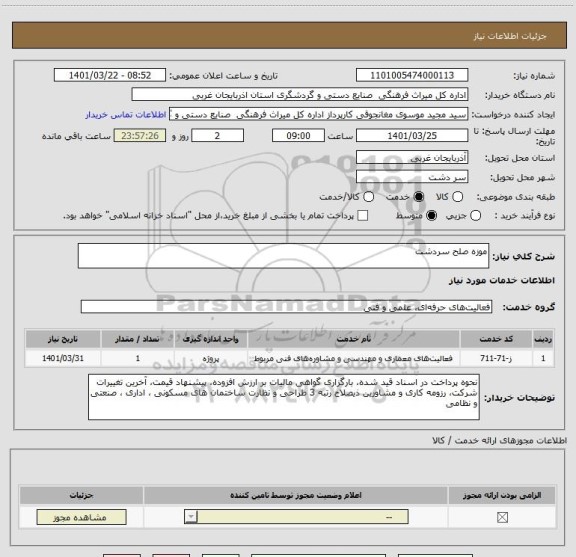
Task: Click the general description box موزه صلح سردشت
Action: tap(283, 256)
